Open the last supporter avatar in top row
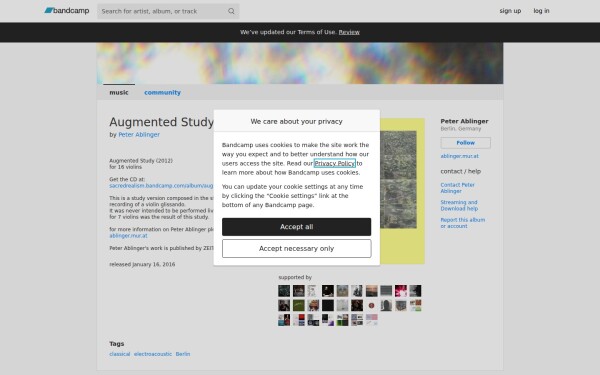 415,291
